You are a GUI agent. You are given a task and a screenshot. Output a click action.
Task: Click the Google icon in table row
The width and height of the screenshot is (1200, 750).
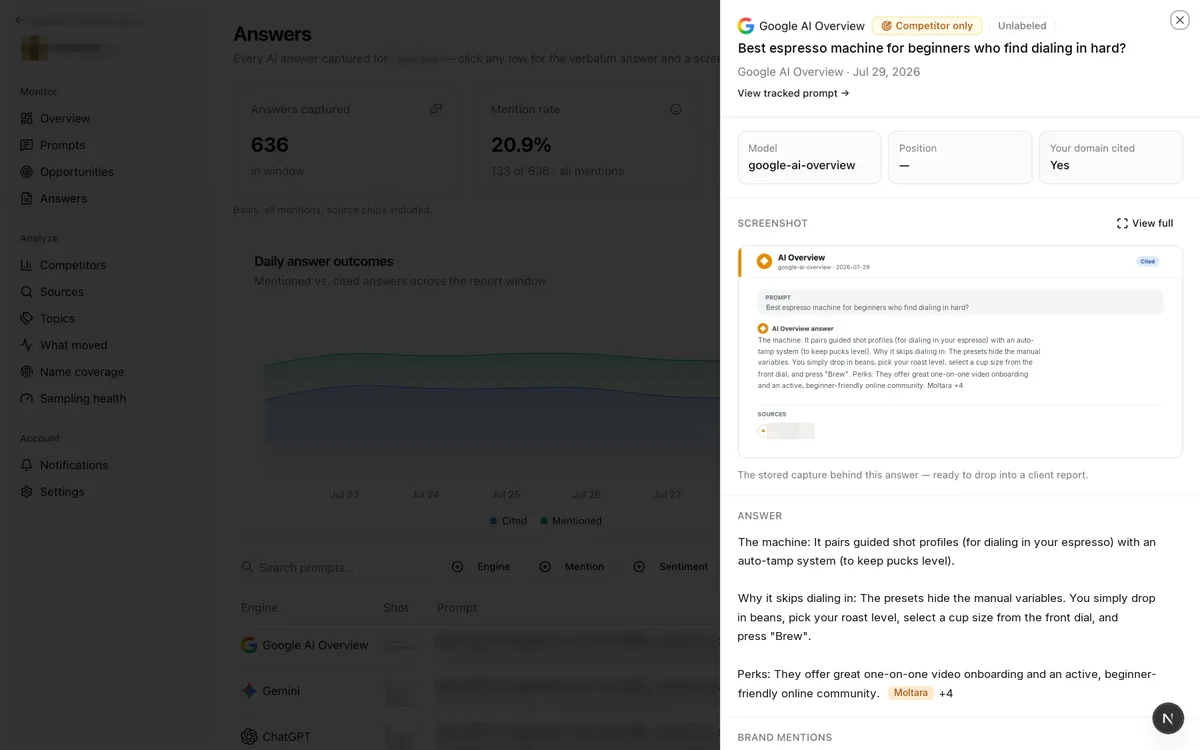[249, 645]
